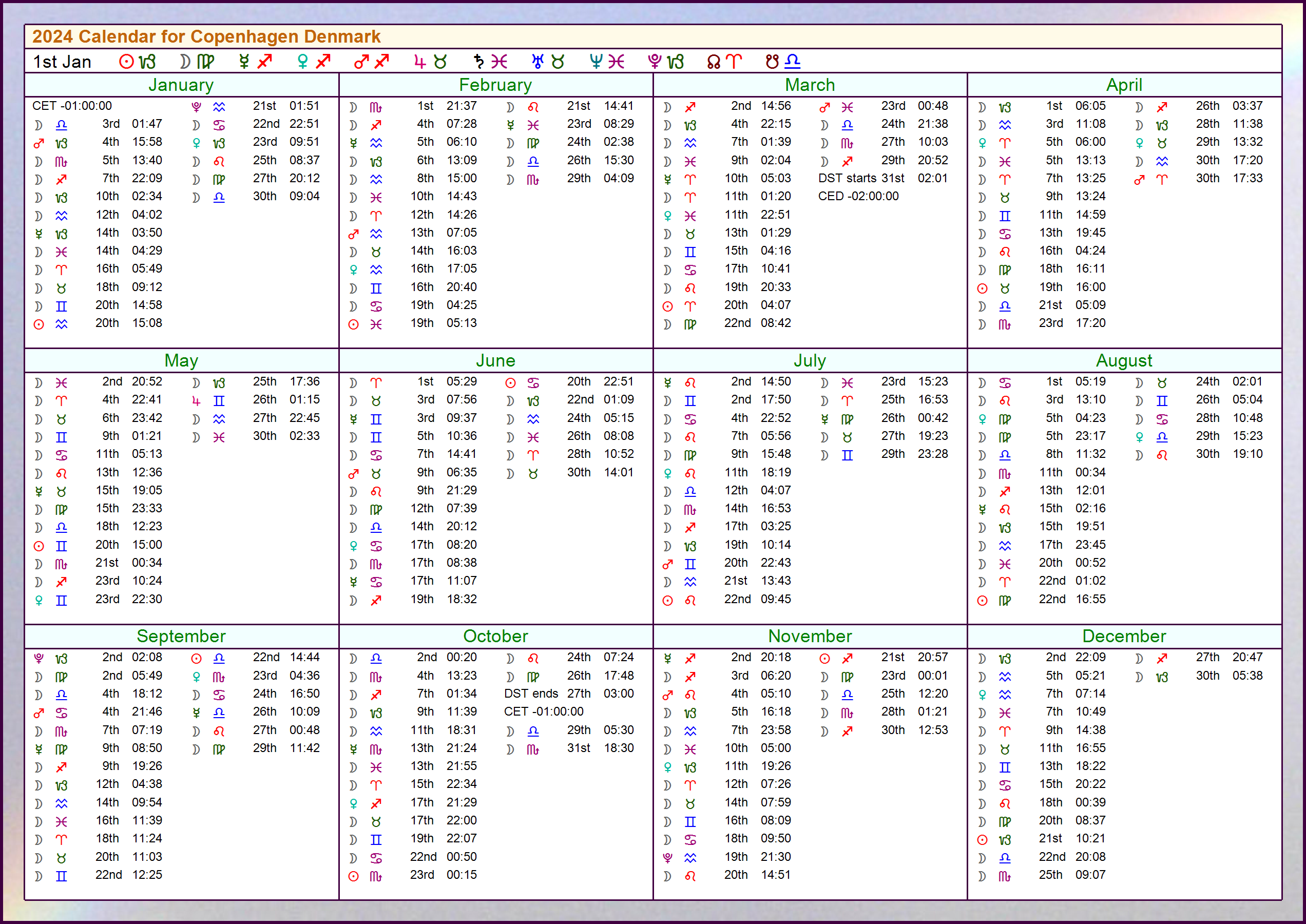Click the Mars glyph on April 30th 17:33
The width and height of the screenshot is (1306, 924).
(x=1139, y=179)
